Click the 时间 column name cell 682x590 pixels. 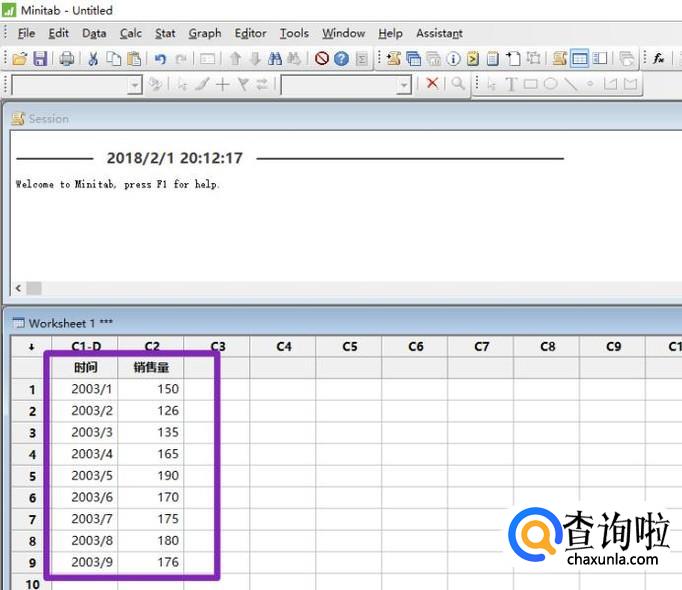pos(85,368)
